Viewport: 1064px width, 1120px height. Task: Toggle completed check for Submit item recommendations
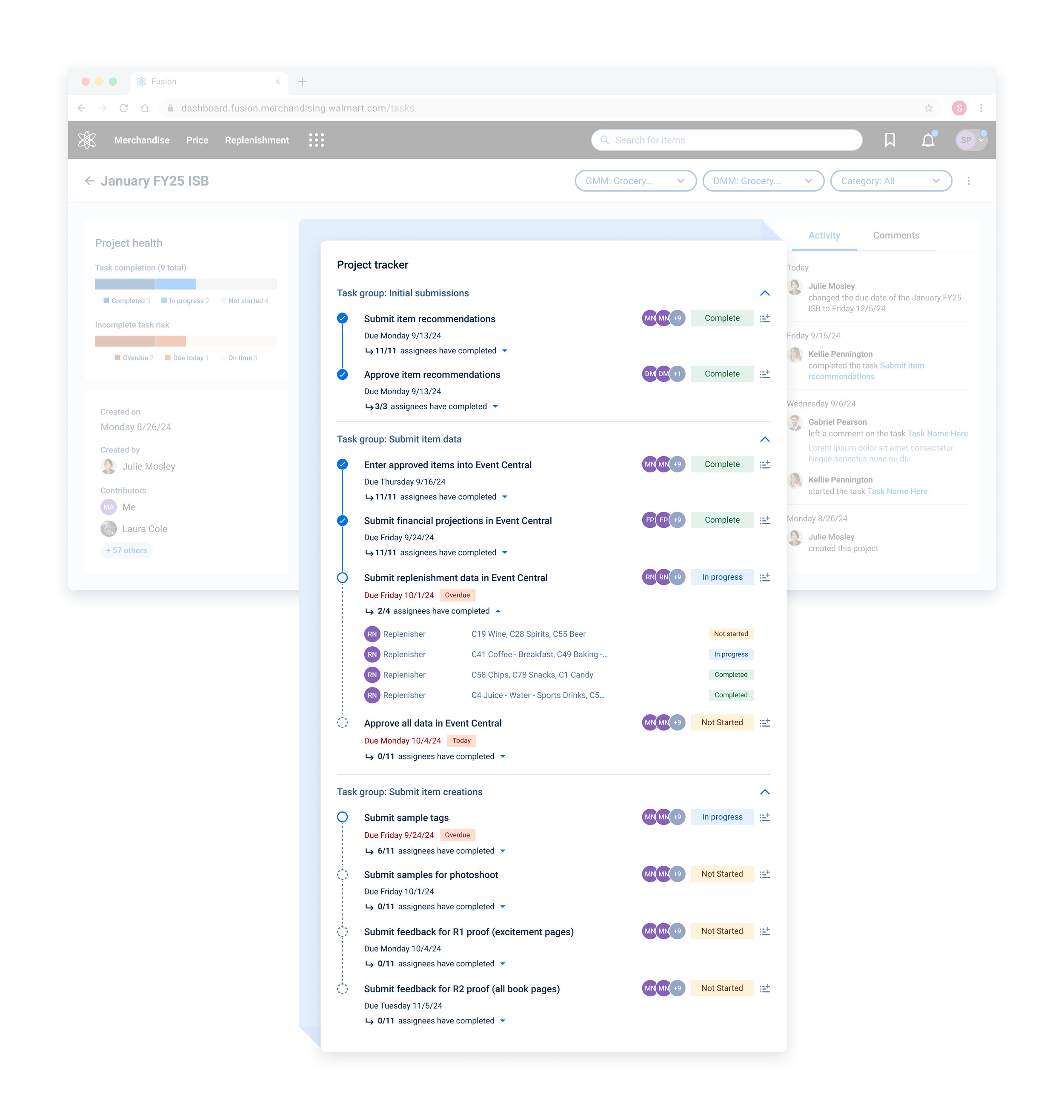343,318
